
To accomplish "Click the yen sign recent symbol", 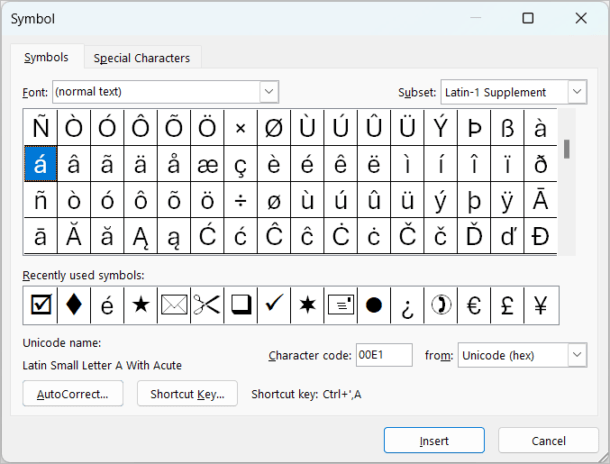I will pos(541,305).
